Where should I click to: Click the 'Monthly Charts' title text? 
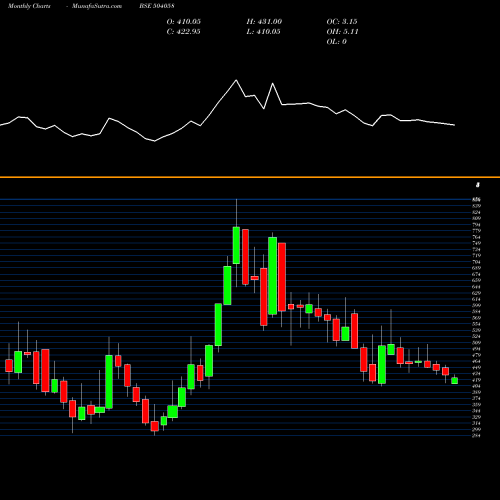click(x=29, y=6)
